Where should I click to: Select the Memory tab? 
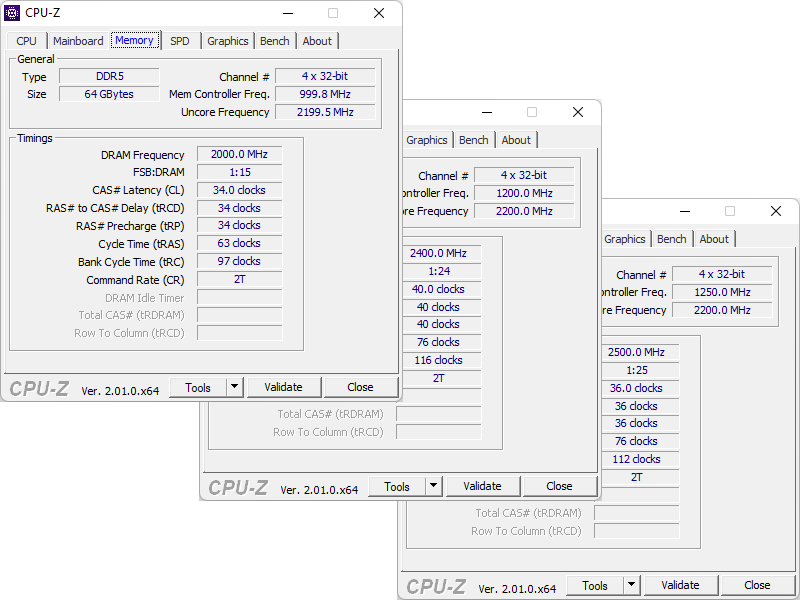pyautogui.click(x=134, y=40)
